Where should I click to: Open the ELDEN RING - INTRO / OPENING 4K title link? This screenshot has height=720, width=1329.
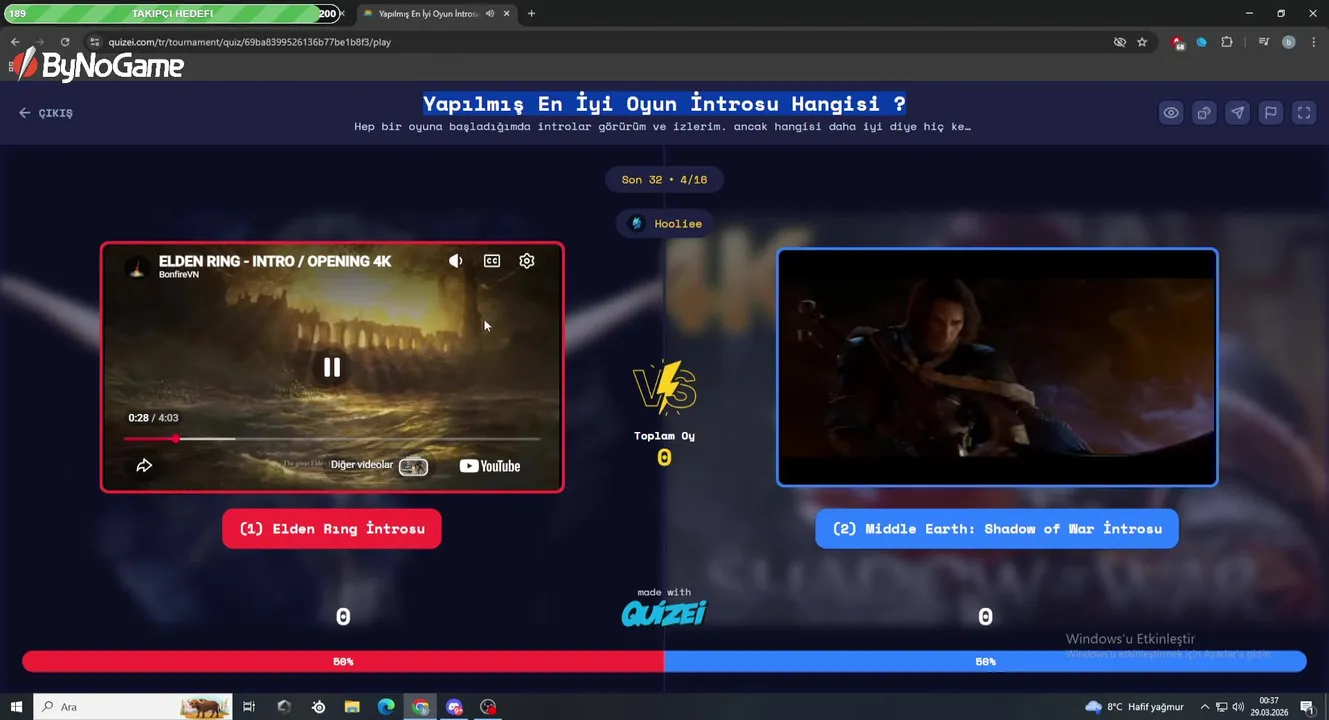point(275,261)
